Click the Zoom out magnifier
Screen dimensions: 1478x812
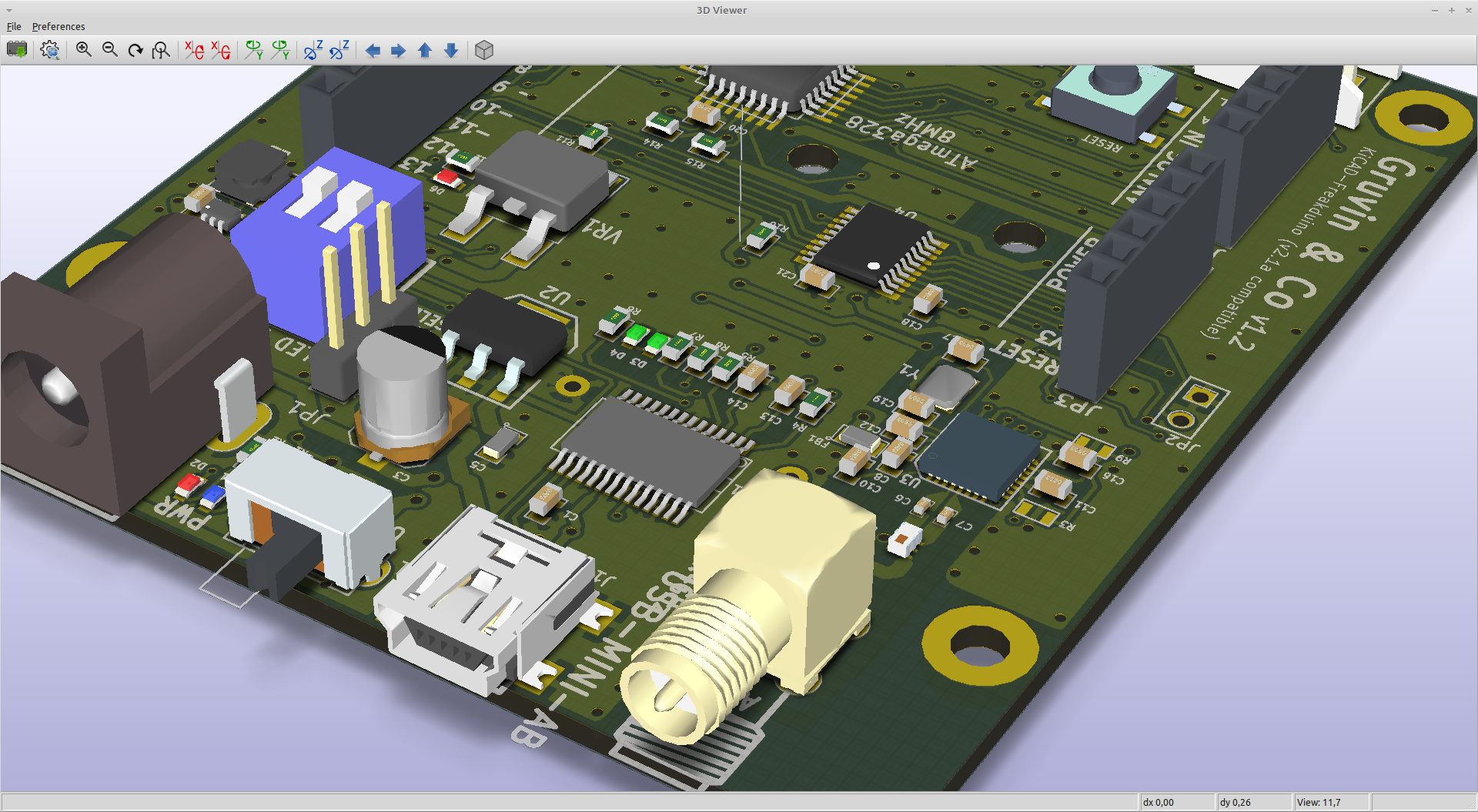pyautogui.click(x=110, y=50)
